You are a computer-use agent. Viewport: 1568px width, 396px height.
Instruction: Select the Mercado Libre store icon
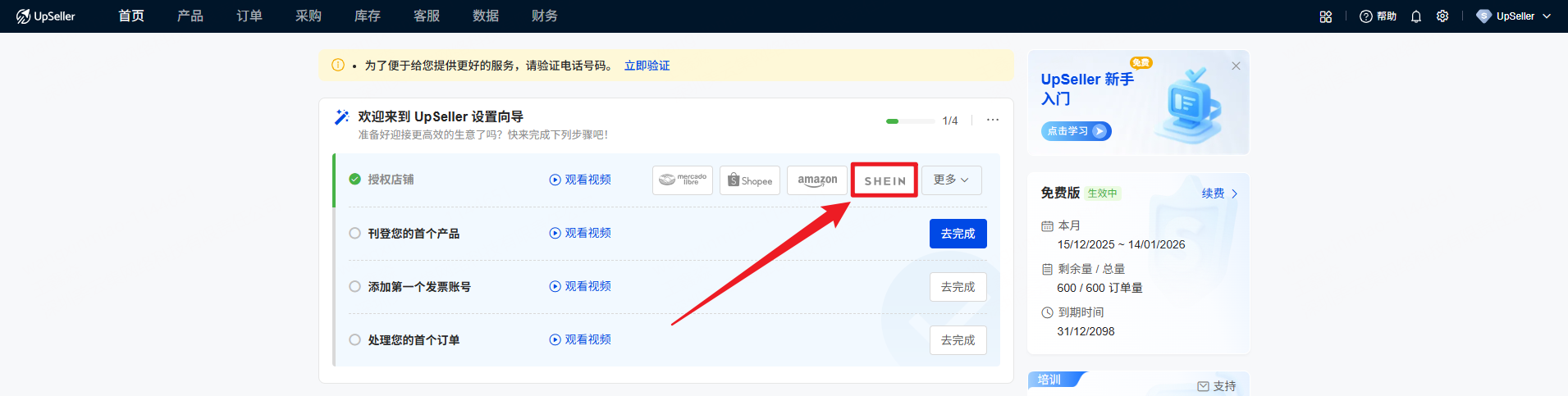coord(682,180)
